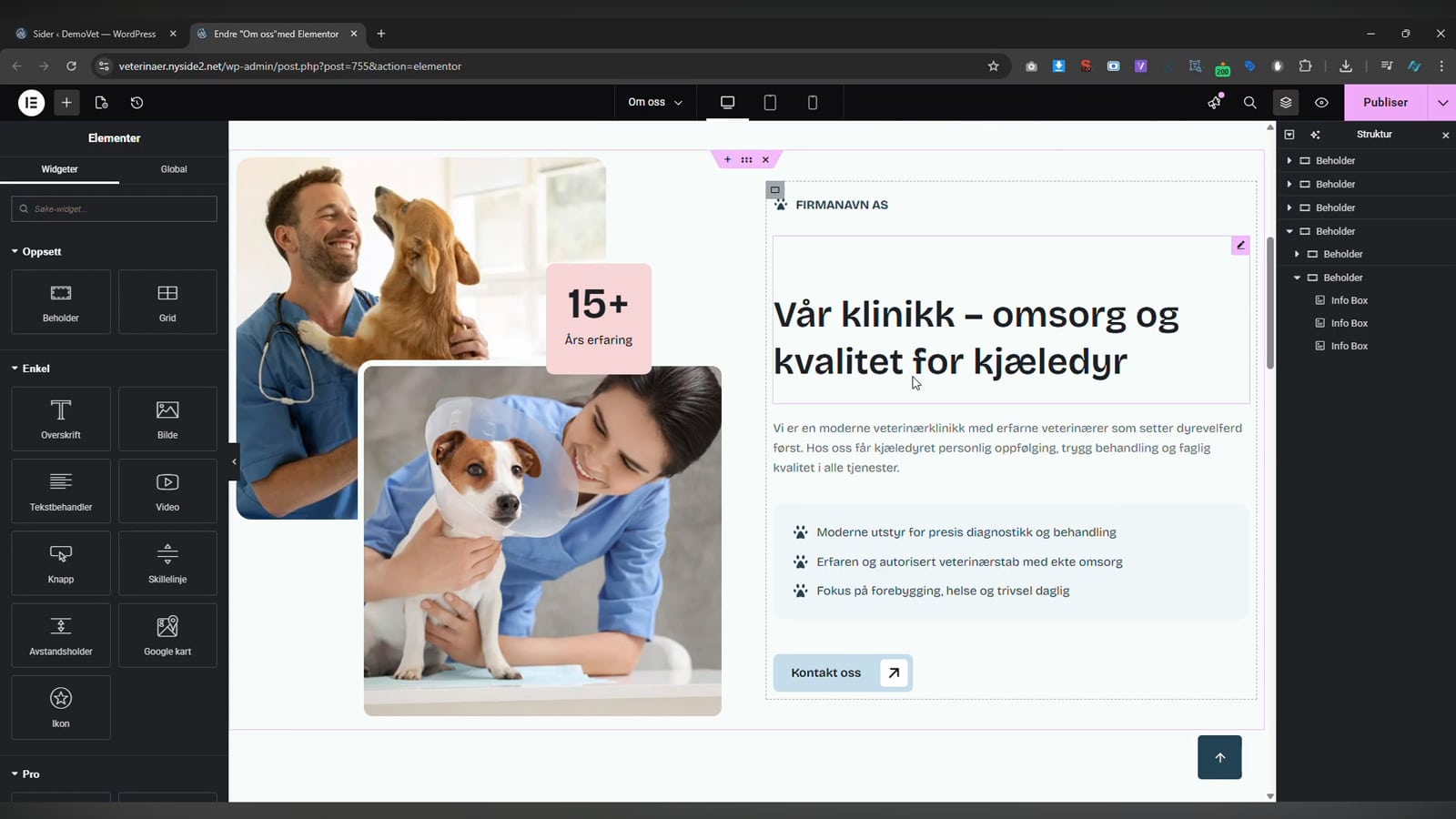The height and width of the screenshot is (819, 1456).
Task: Collapse the Pro section
Action: pos(25,773)
